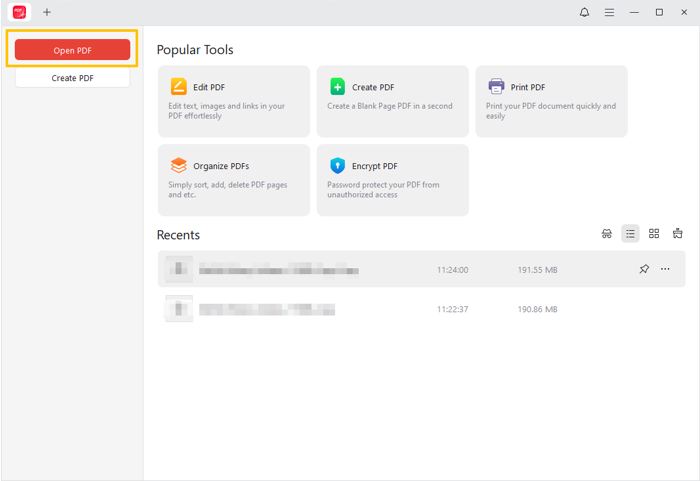Screen dimensions: 700x481
Task: Select the Create PDF card title
Action: coord(373,88)
